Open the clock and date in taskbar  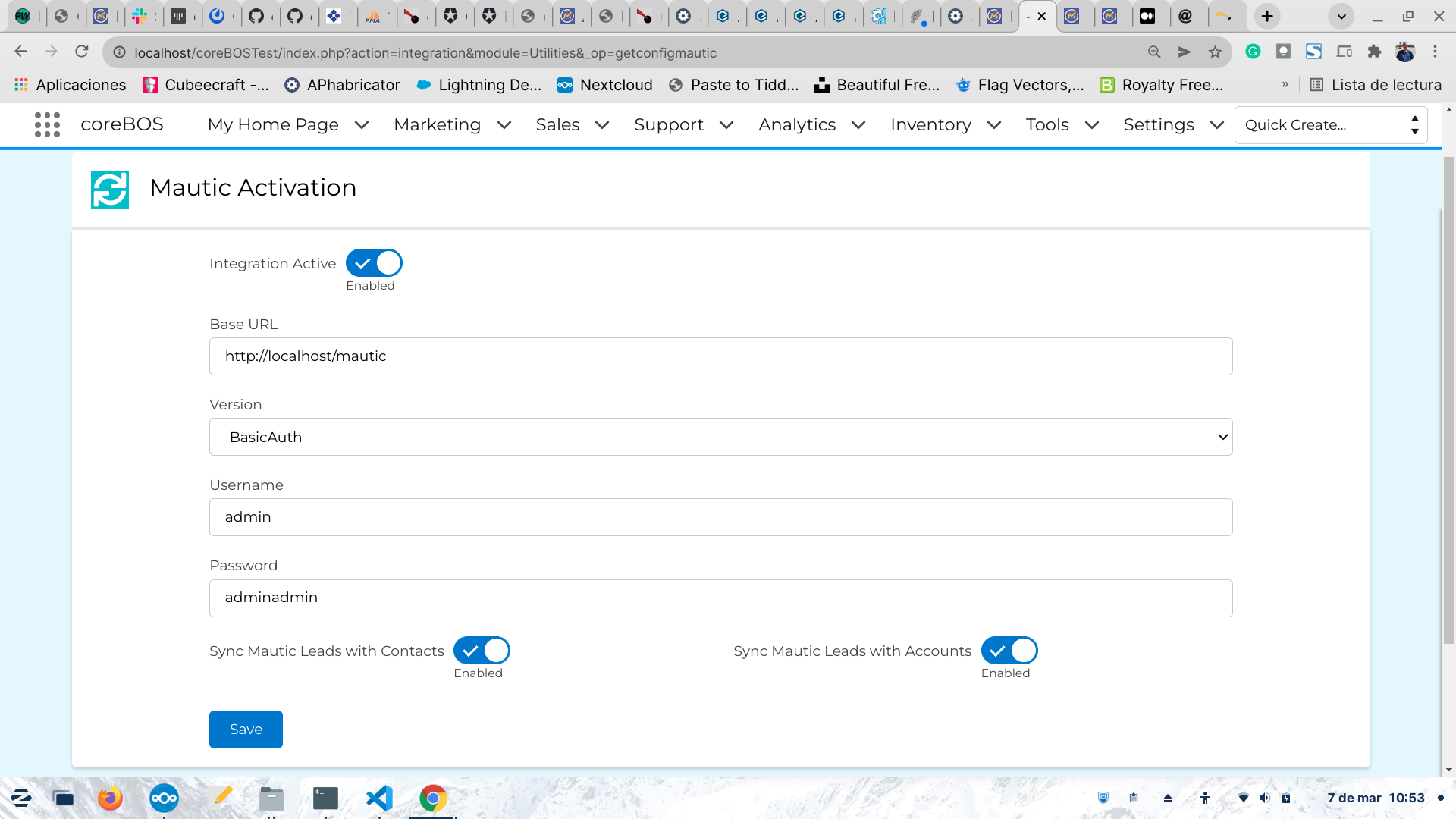[1376, 798]
